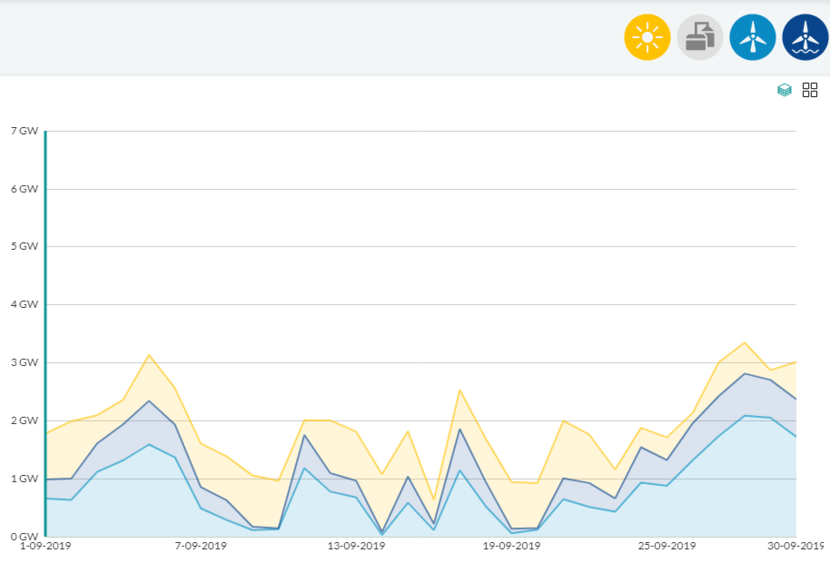Switch to stacked layers chart view
Image resolution: width=830 pixels, height=573 pixels.
click(784, 90)
